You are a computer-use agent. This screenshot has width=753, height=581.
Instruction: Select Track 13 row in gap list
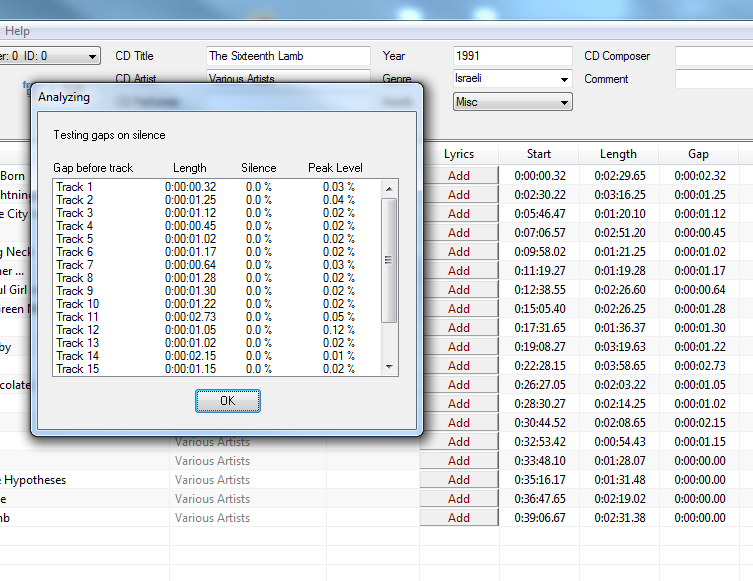[217, 343]
